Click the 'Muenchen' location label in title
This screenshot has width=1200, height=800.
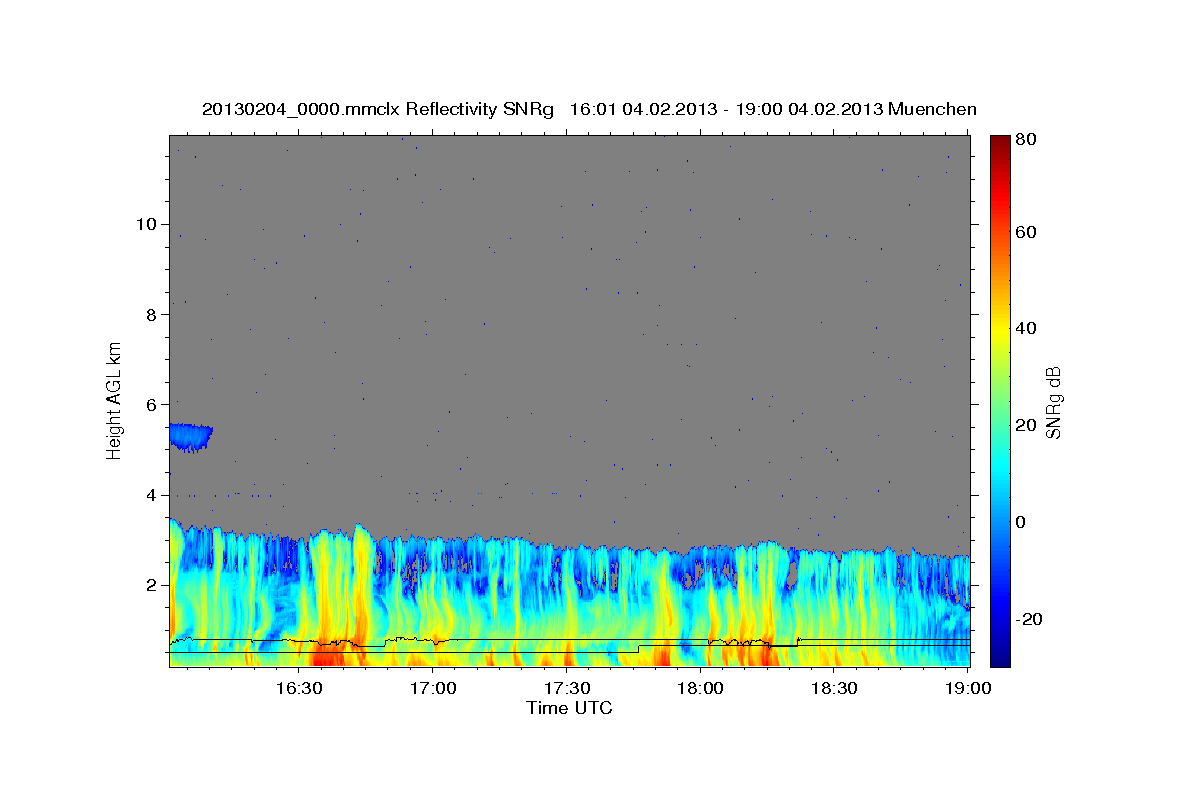[x=933, y=108]
